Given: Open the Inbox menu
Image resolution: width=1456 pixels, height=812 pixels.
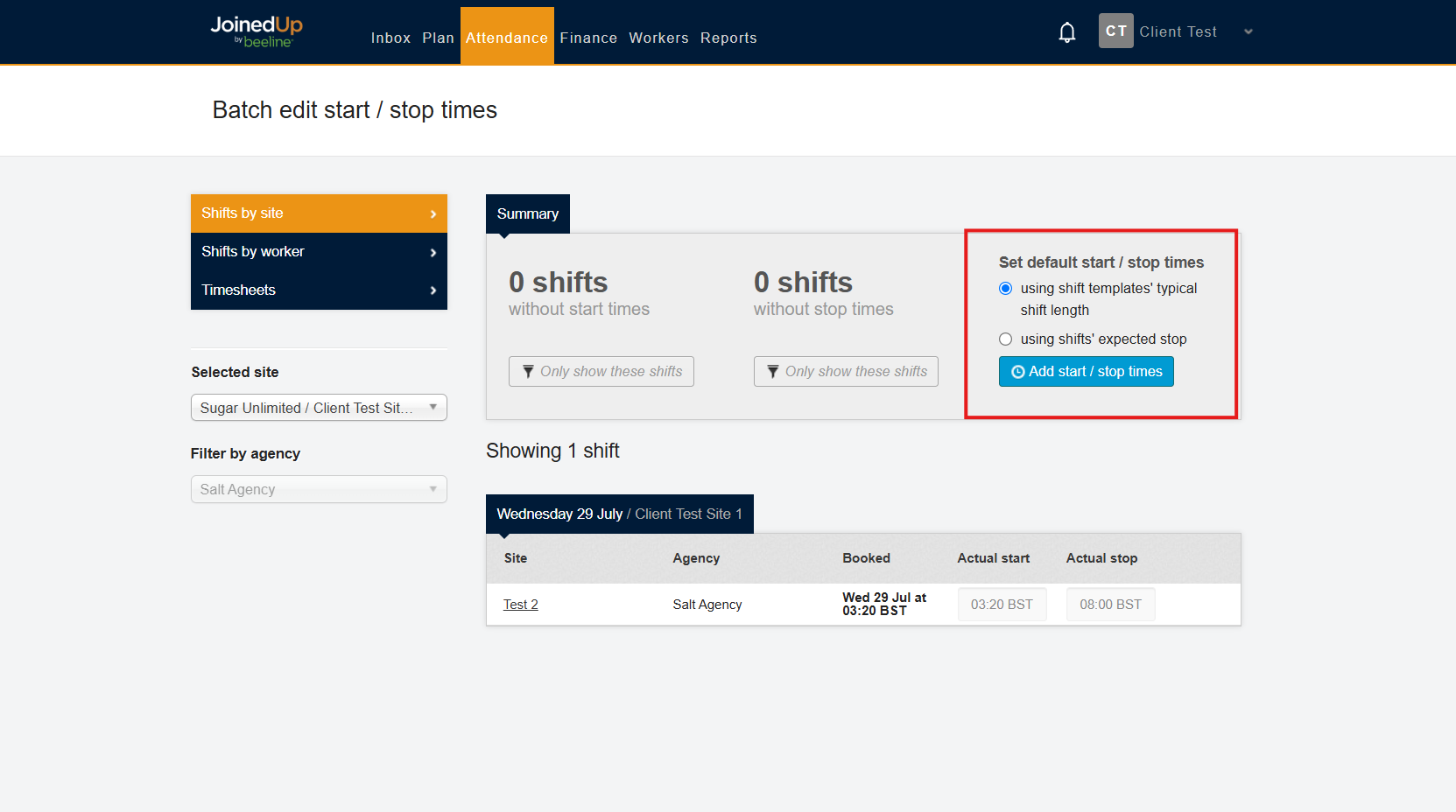Looking at the screenshot, I should click(390, 38).
